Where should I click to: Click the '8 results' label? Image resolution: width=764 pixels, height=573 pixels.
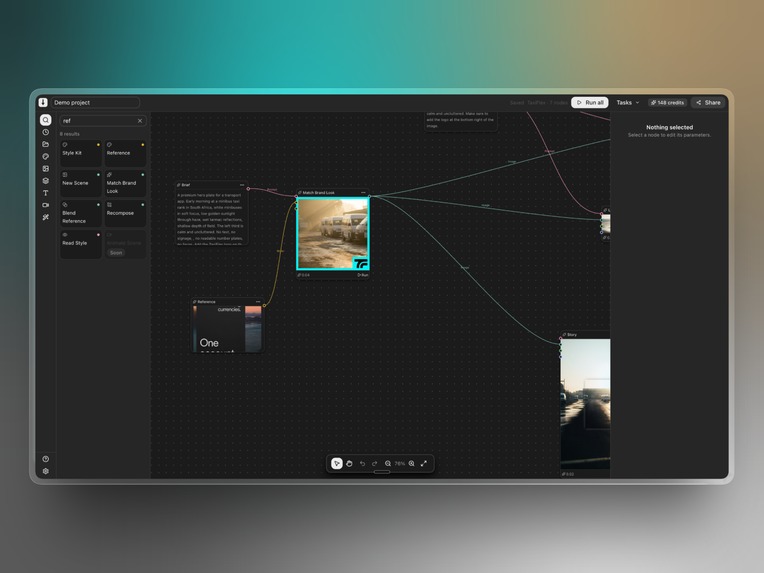click(x=70, y=134)
